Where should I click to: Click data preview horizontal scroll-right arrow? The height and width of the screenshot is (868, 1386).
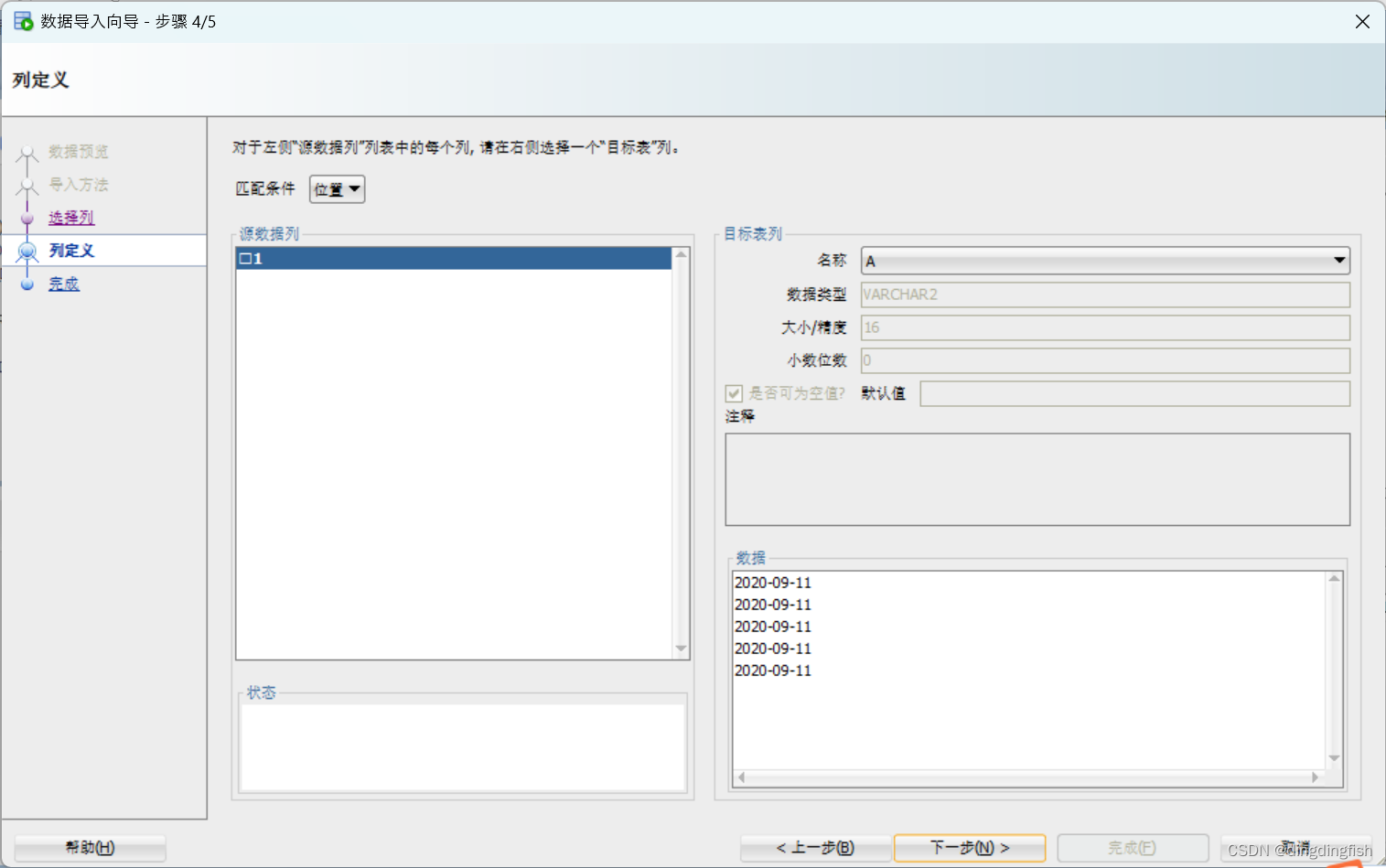pos(1316,777)
